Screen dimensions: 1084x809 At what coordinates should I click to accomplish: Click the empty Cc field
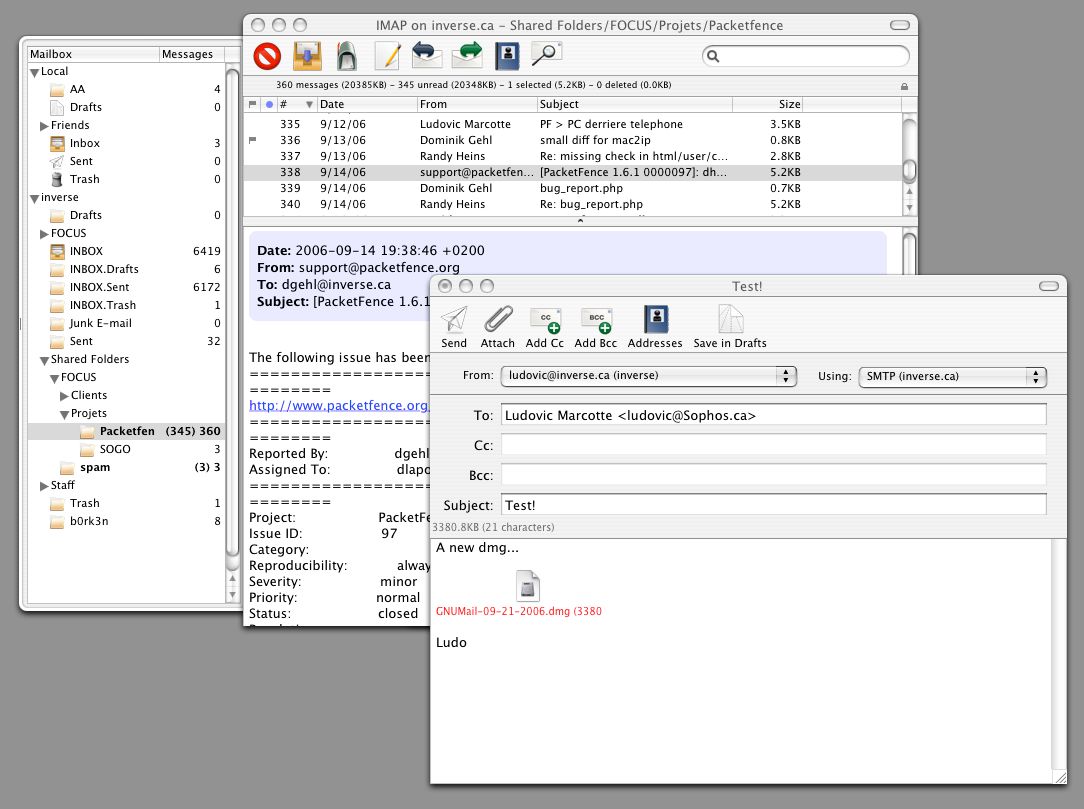[x=773, y=445]
